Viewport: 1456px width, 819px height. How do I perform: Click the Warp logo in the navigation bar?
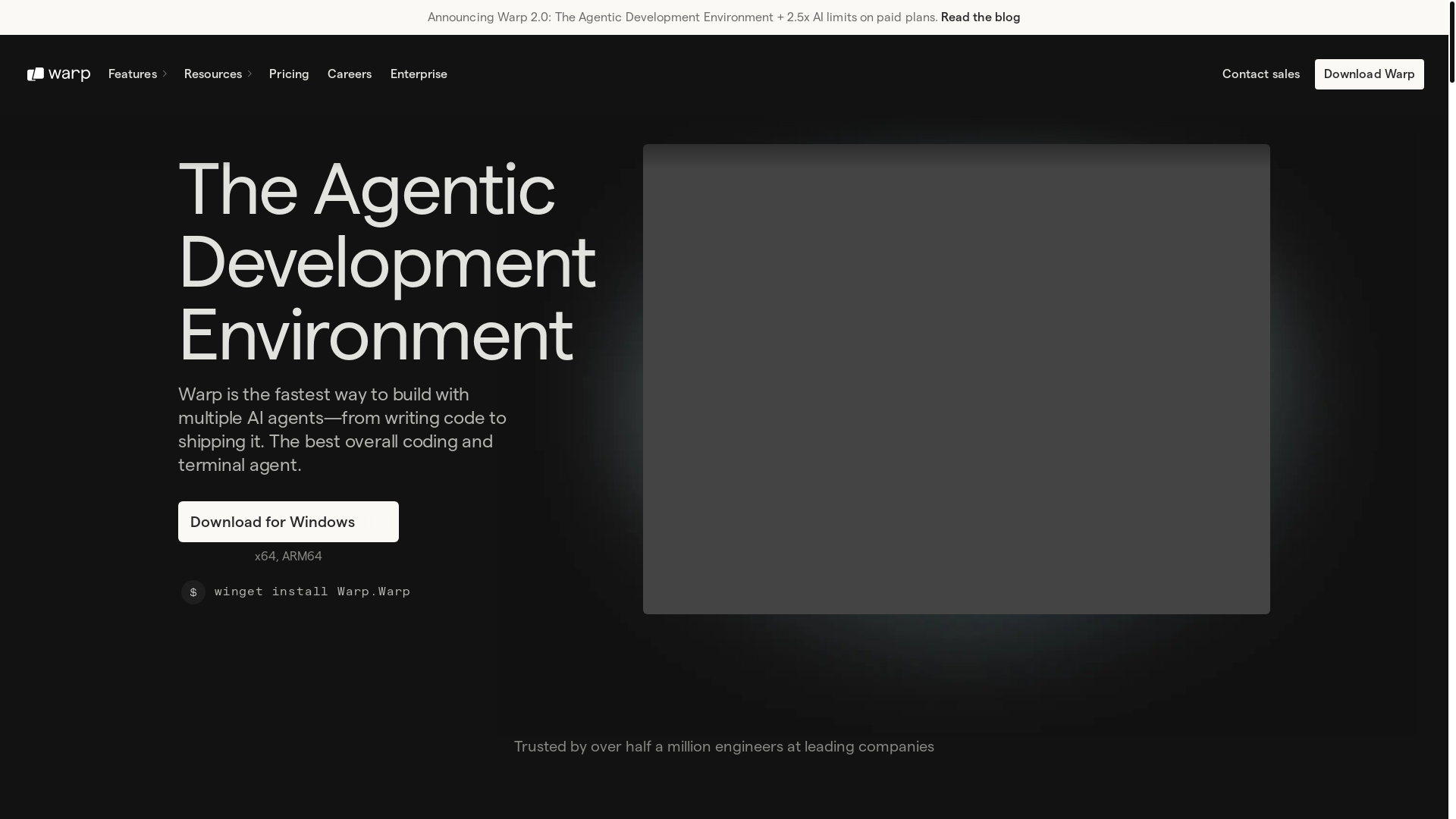(59, 74)
